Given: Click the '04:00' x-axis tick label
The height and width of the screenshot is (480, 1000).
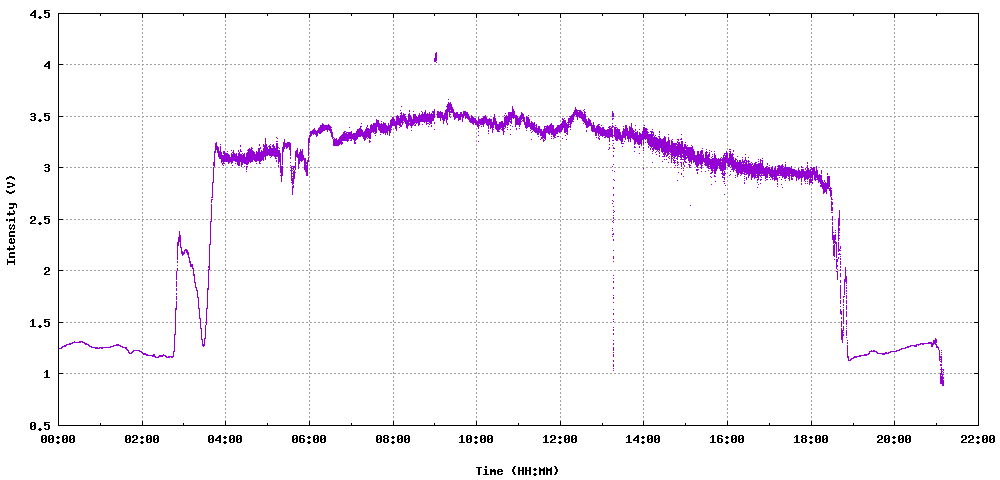Looking at the screenshot, I should coord(226,439).
